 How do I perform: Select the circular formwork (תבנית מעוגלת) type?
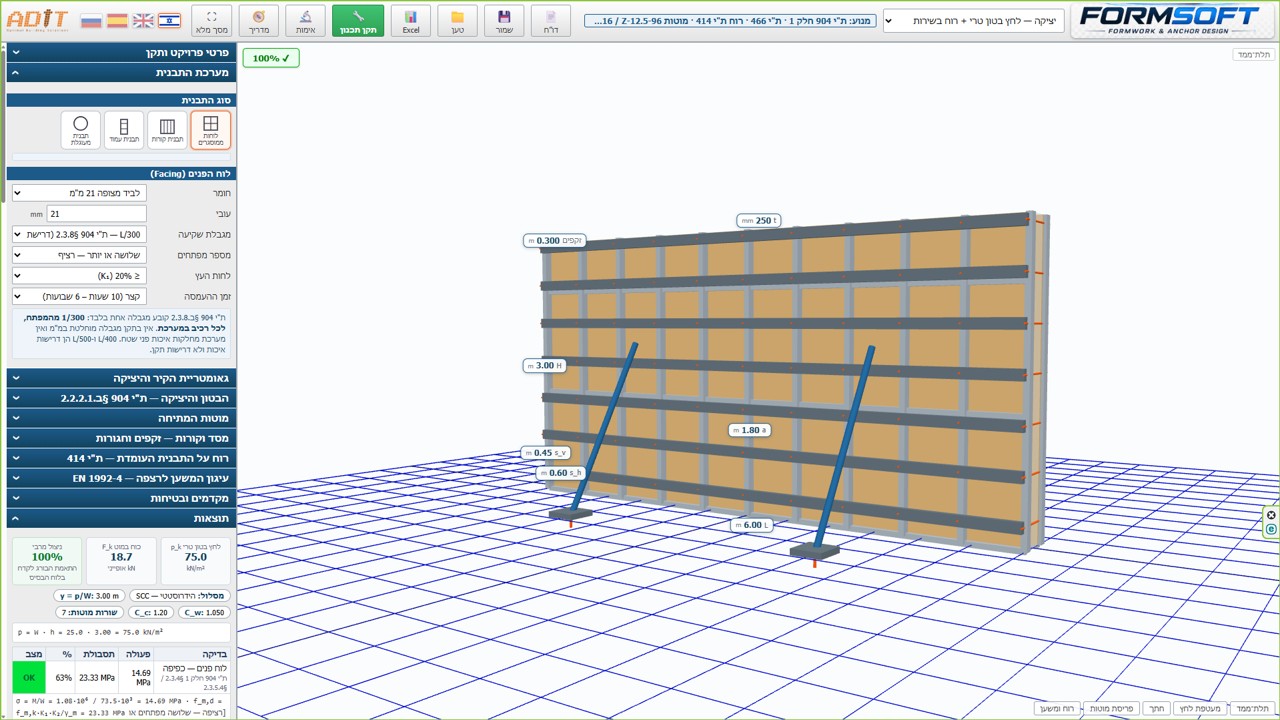pos(81,130)
